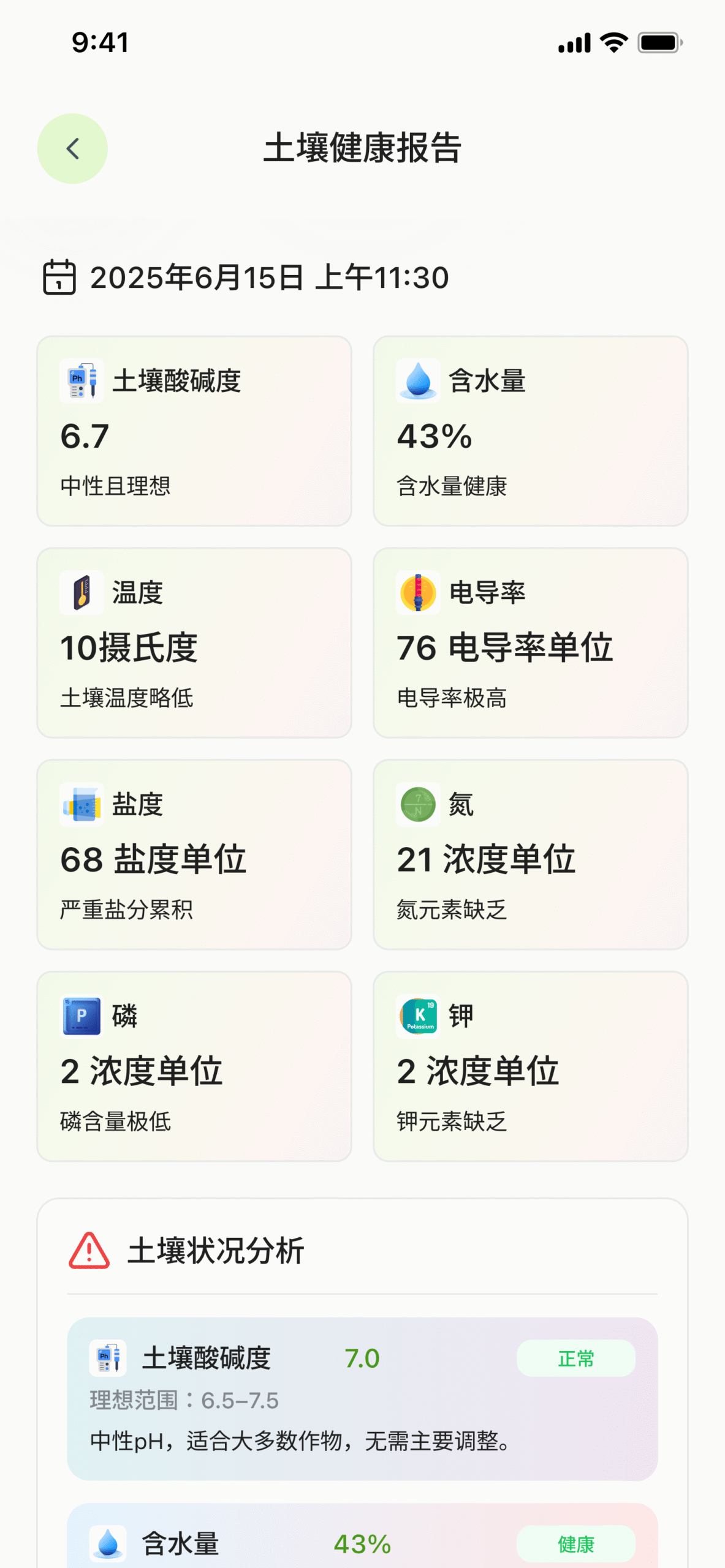Screen dimensions: 725x1568
Task: Tap the salinity beaker icon
Action: (x=82, y=804)
